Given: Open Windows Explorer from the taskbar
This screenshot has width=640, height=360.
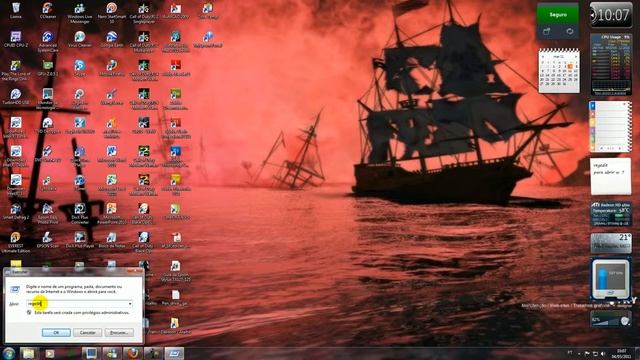Looking at the screenshot, I should click(x=28, y=353).
